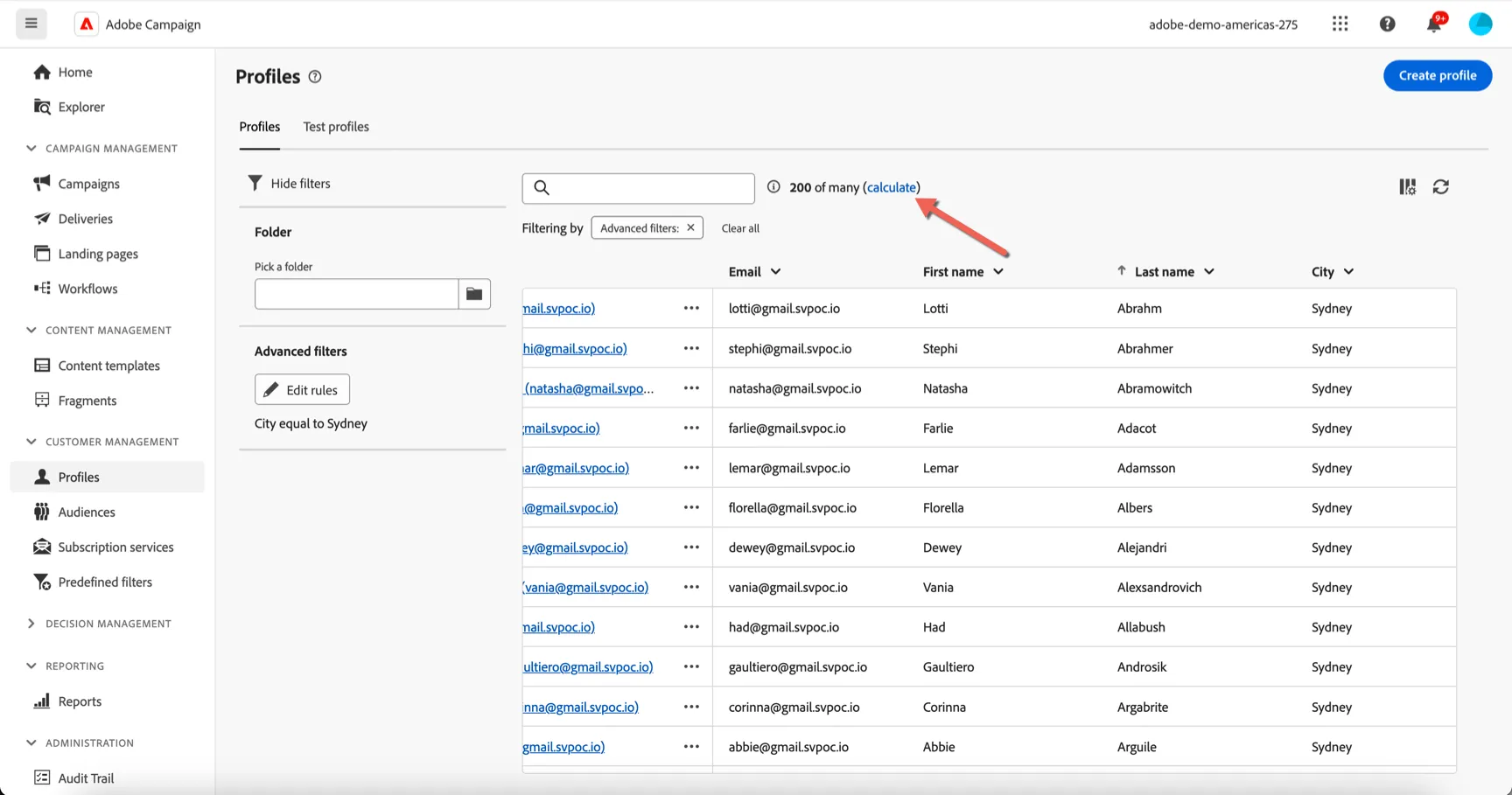Open the apps grid switcher

click(x=1340, y=24)
